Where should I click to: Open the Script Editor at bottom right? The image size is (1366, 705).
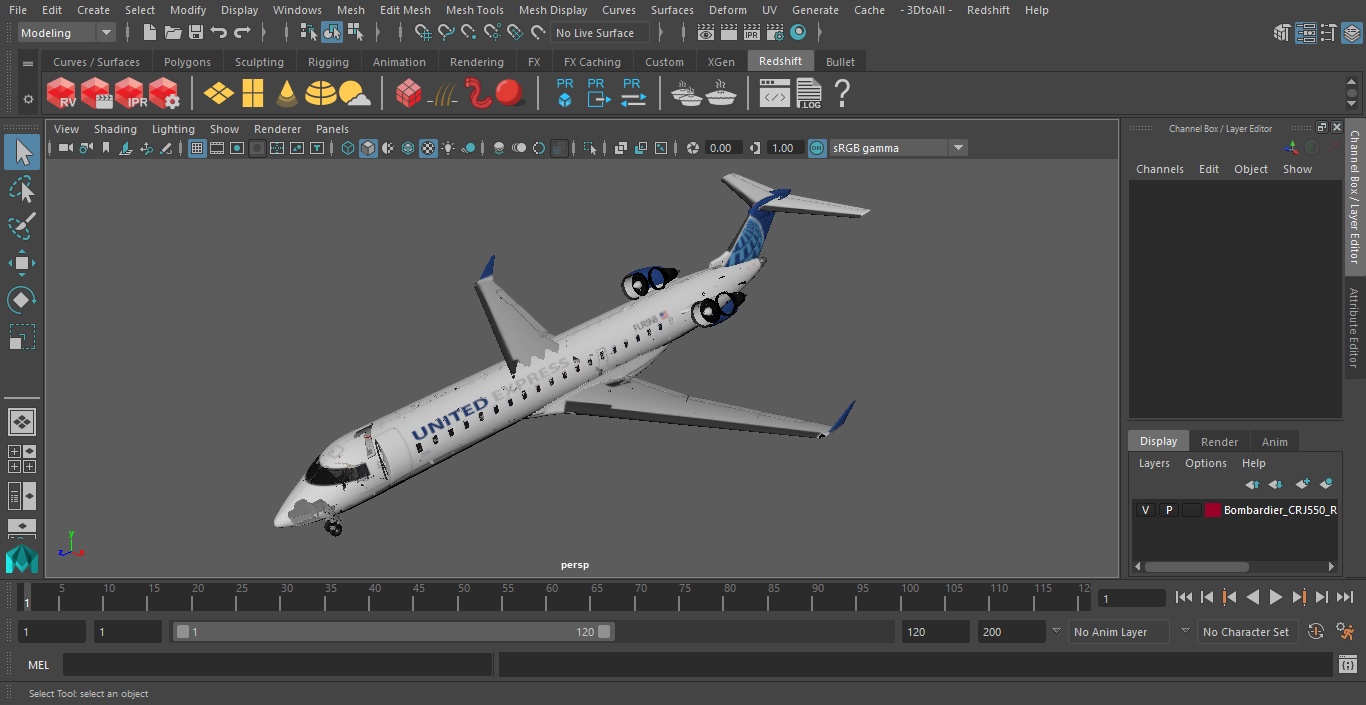click(x=1347, y=664)
